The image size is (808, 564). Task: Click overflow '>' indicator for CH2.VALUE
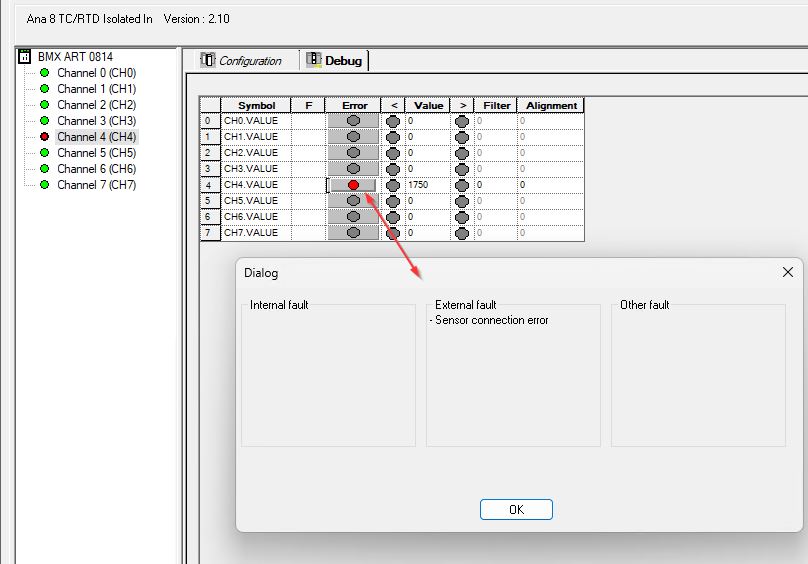[x=462, y=154]
